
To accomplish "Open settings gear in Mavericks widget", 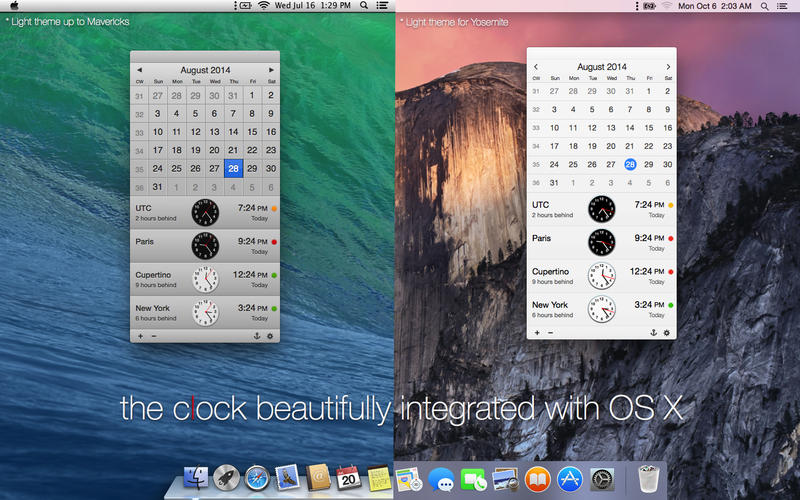I will 270,336.
